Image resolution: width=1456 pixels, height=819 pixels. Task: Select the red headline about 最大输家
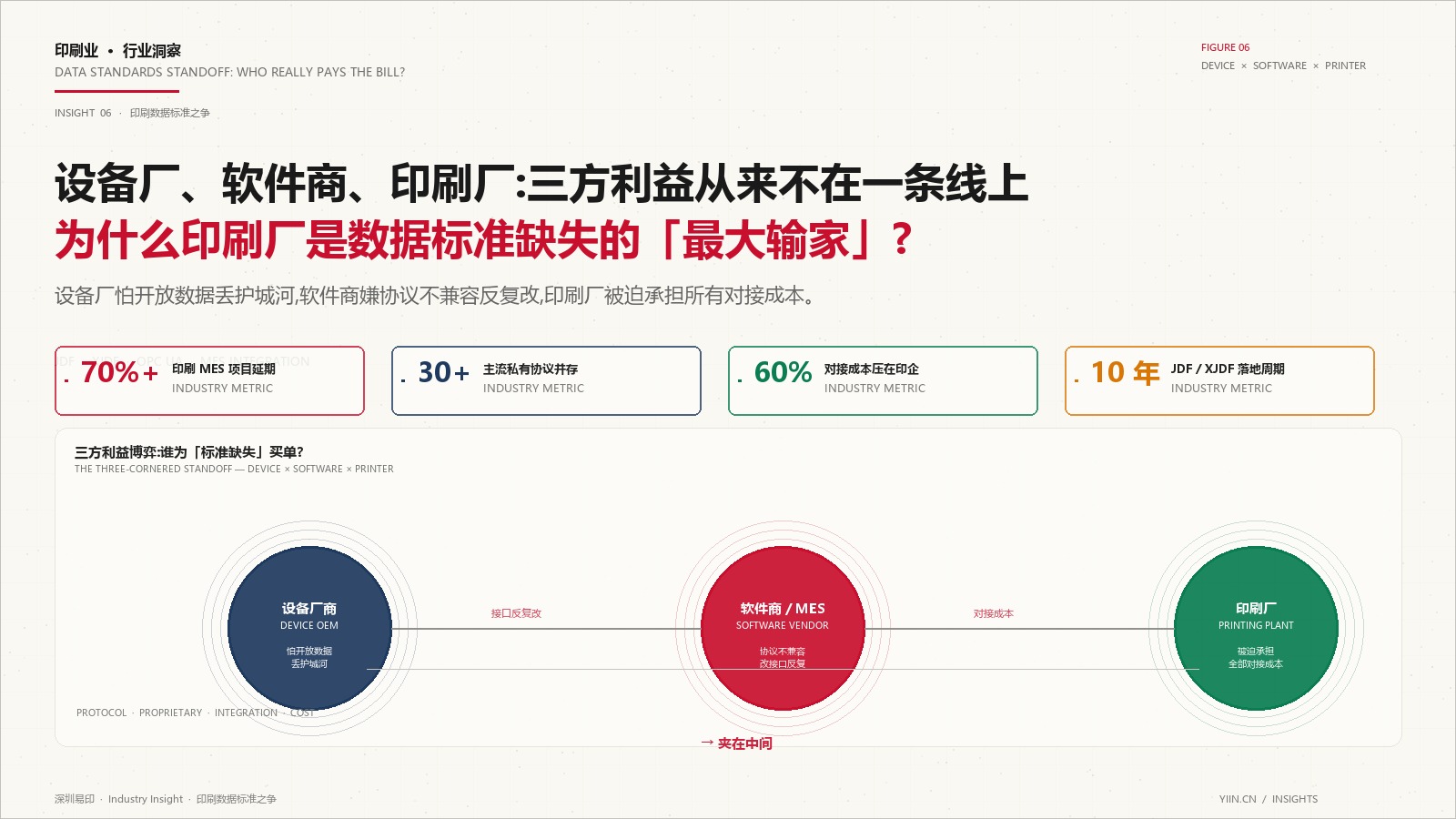click(484, 239)
